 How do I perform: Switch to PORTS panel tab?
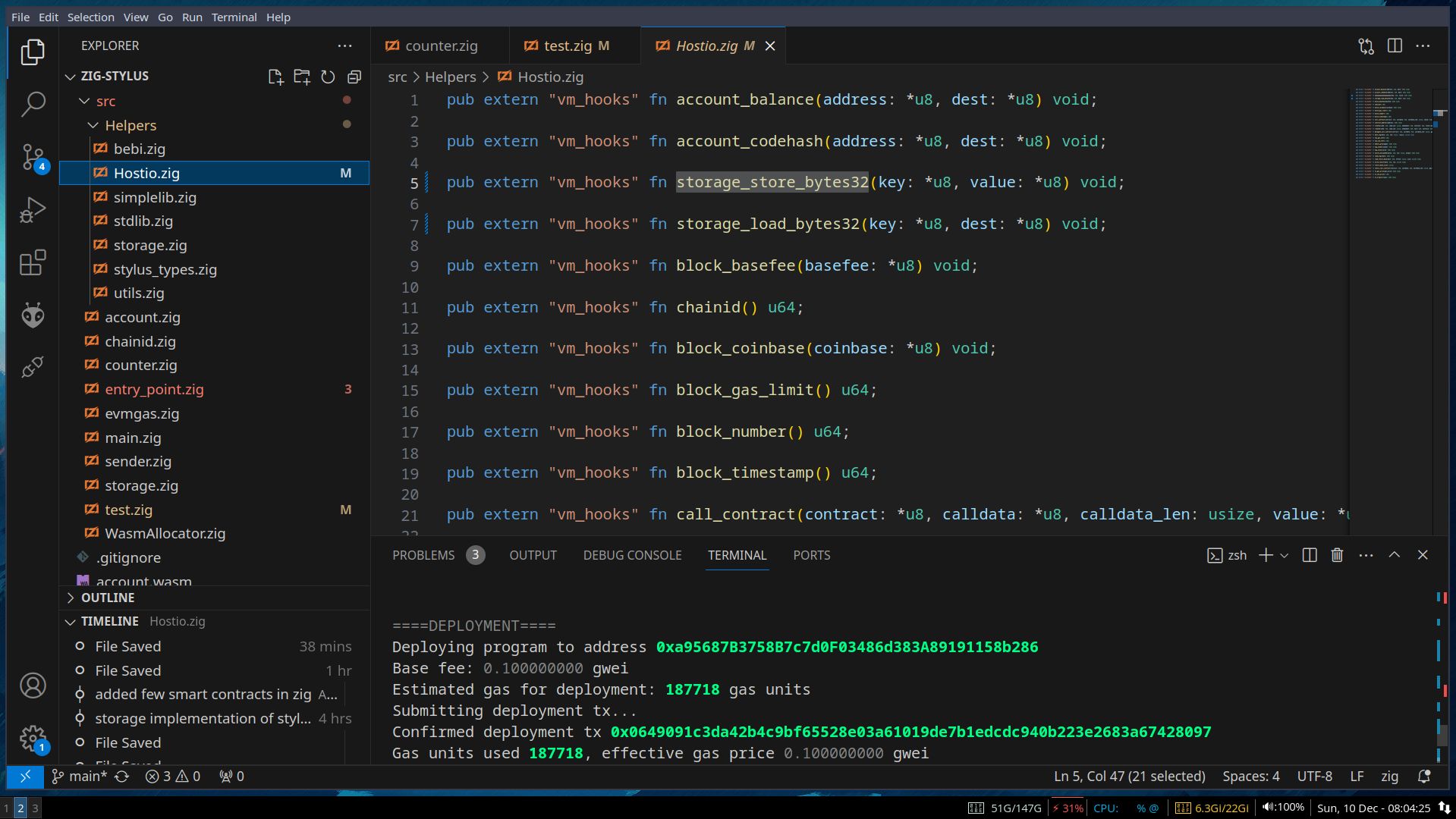[811, 555]
